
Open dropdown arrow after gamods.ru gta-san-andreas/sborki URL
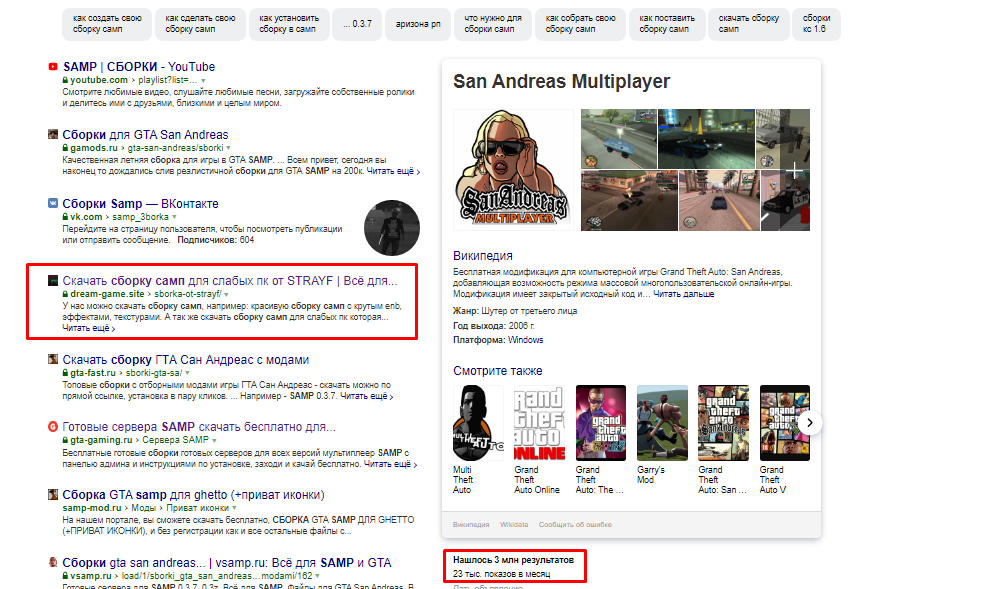point(229,149)
